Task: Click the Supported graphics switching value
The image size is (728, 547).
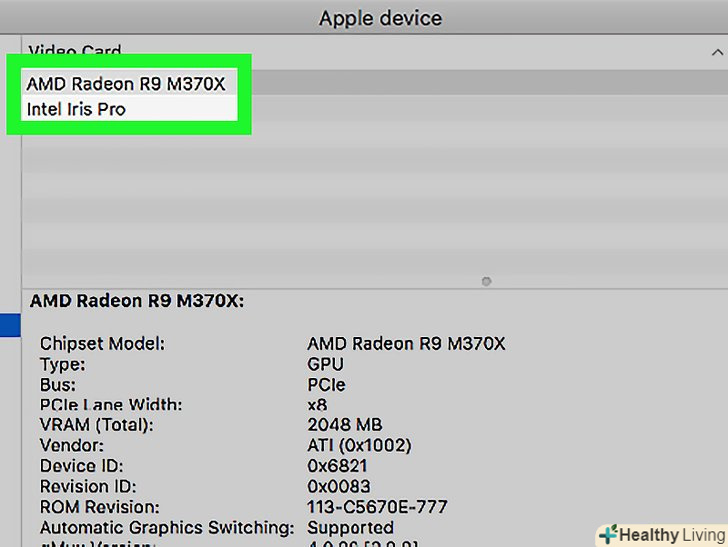Action: tap(350, 527)
